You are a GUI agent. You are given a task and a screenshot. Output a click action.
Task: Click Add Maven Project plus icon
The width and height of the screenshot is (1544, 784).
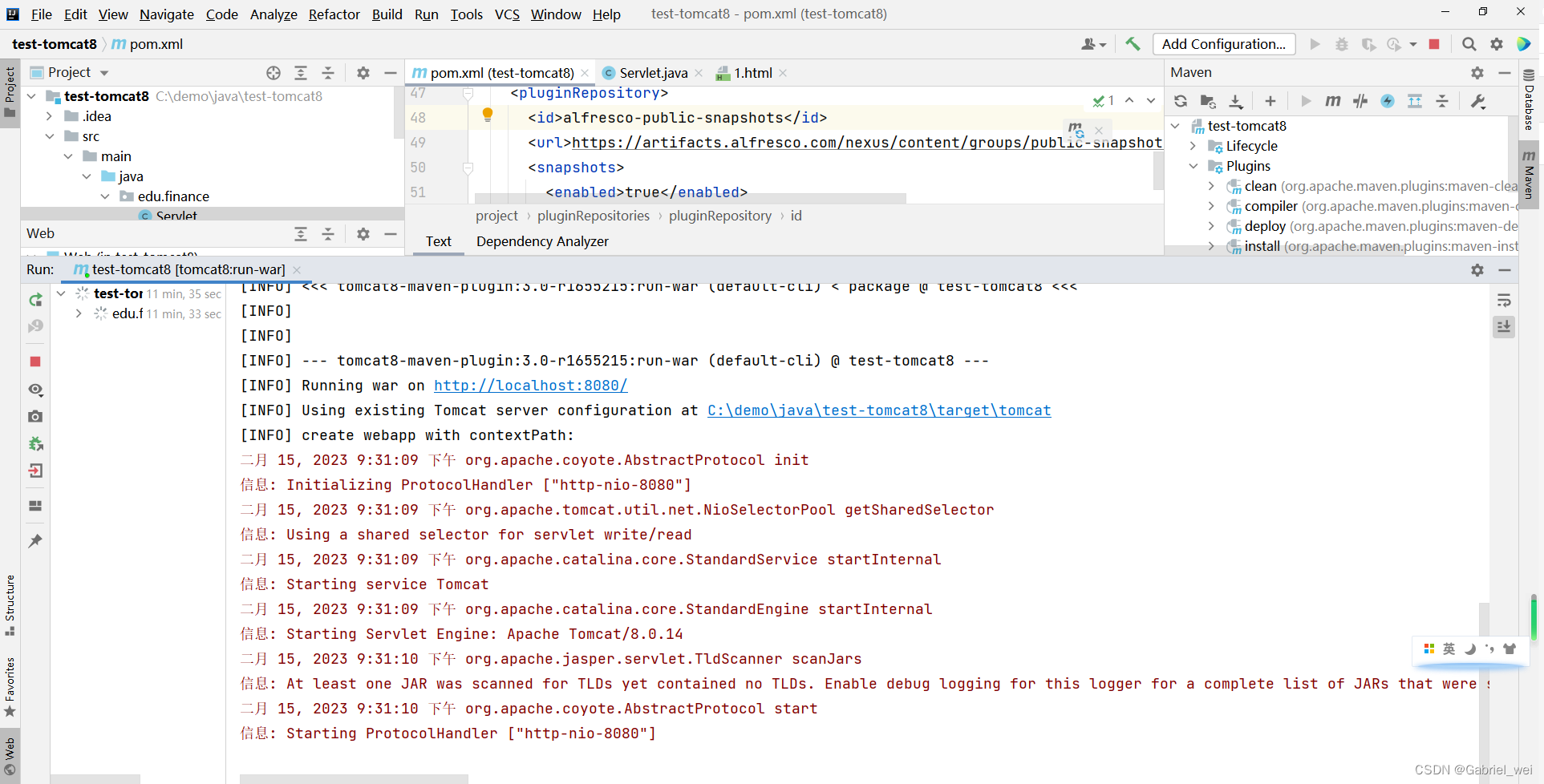[1270, 101]
